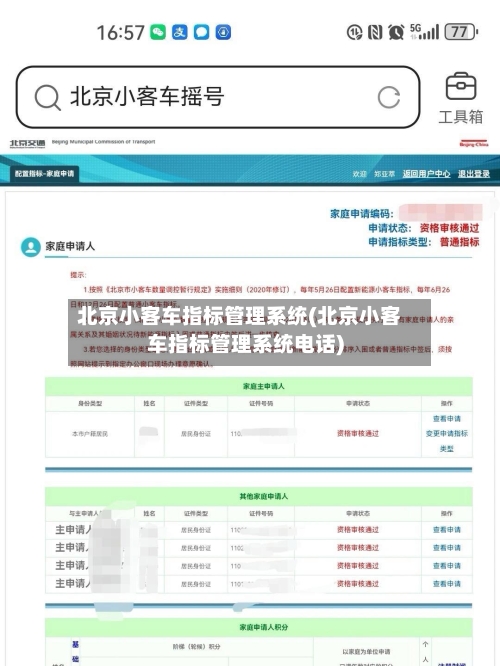This screenshot has width=500, height=666.
Task: Tap the battery level indicator showing 77
Action: click(x=461, y=32)
